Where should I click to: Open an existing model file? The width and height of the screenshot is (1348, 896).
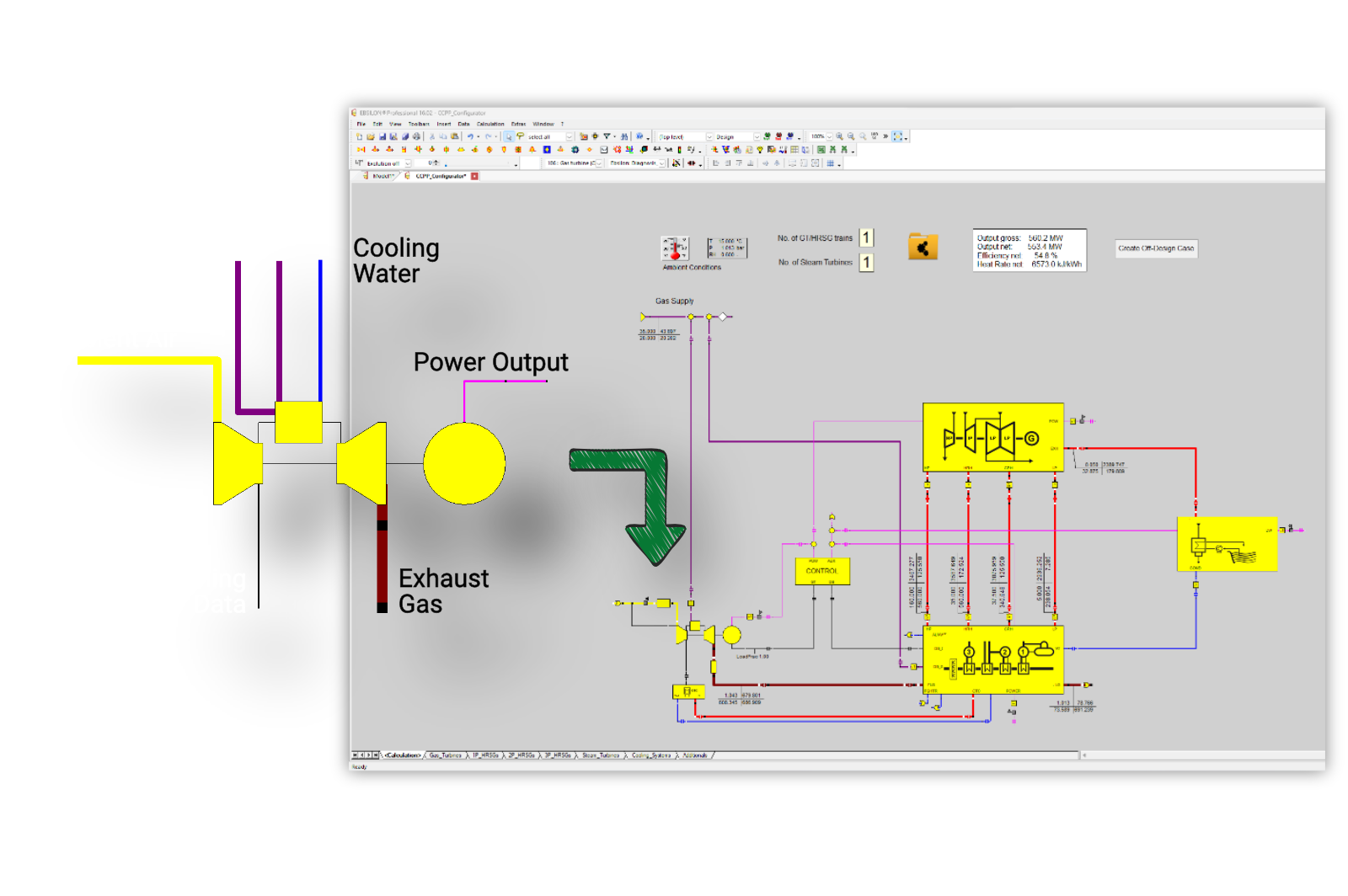(x=371, y=136)
